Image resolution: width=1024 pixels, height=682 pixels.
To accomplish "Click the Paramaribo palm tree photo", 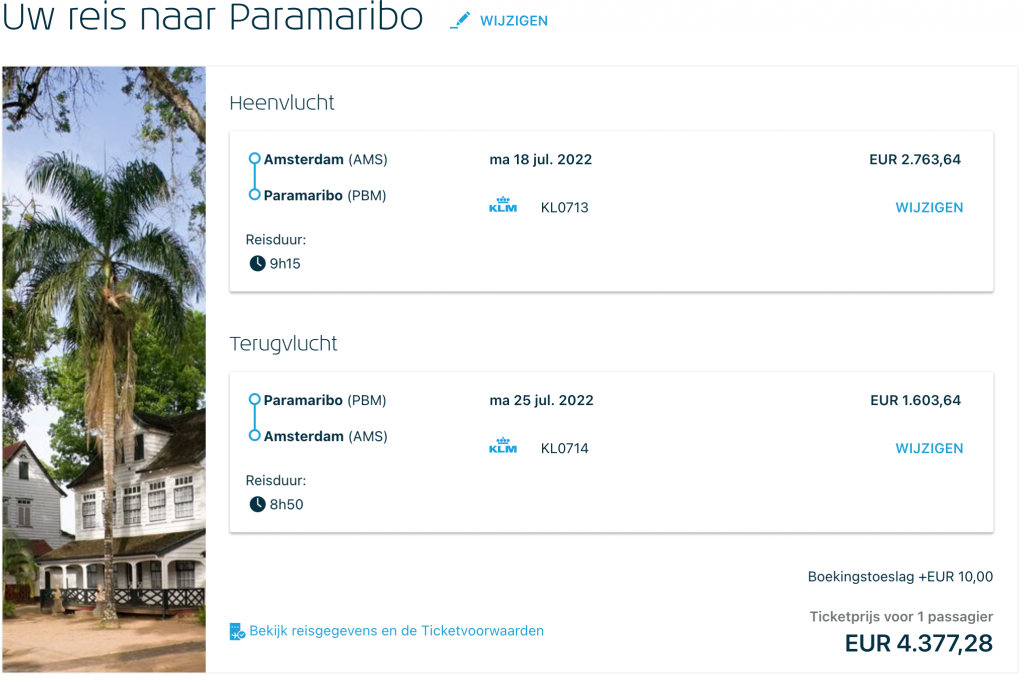I will click(x=104, y=369).
